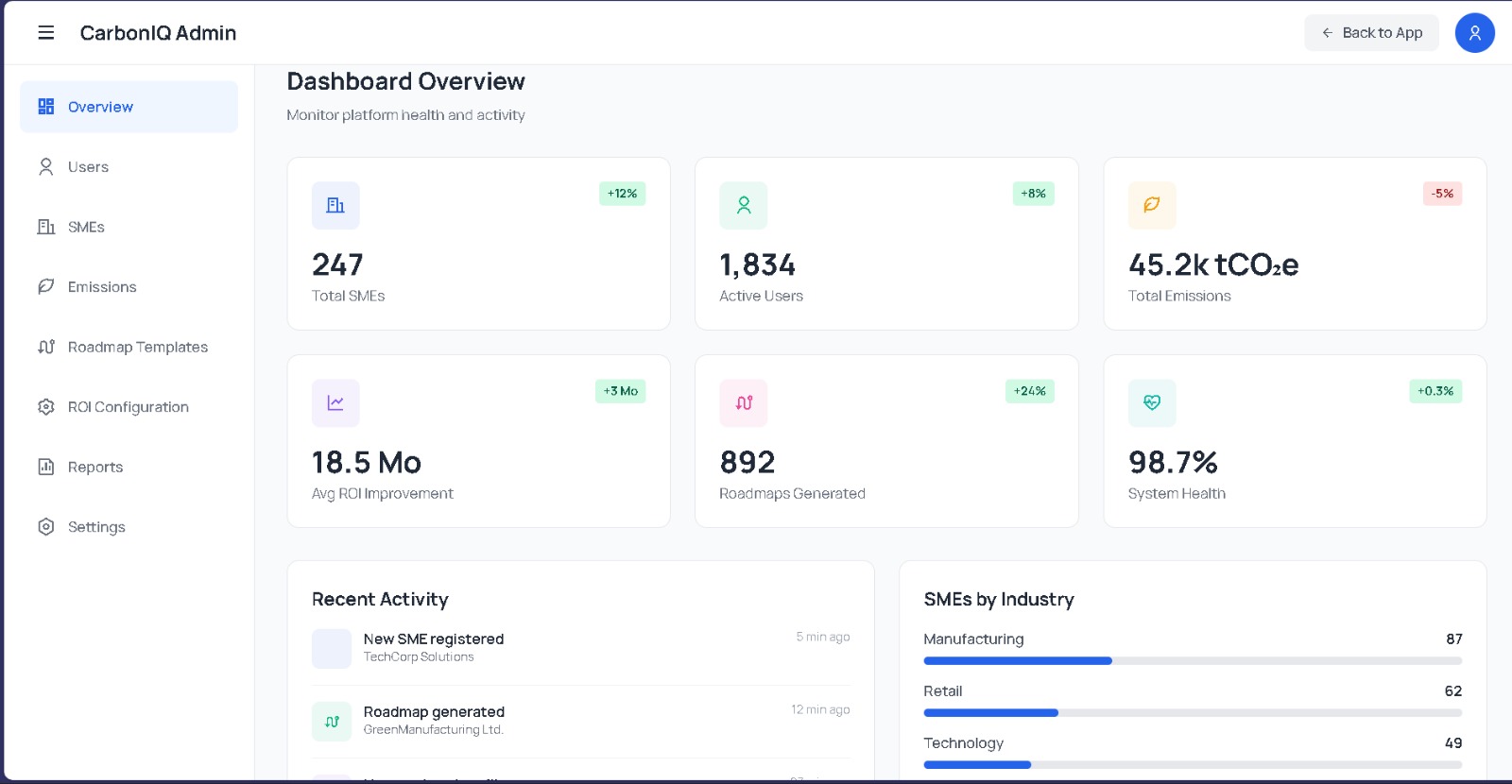Viewport: 1512px width, 784px height.
Task: Click the -5% badge on Total Emissions
Action: click(x=1442, y=194)
